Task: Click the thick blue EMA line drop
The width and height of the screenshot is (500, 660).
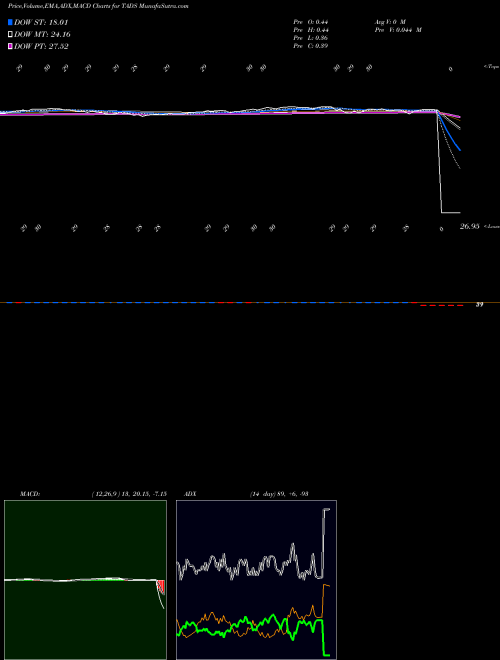Action: point(451,134)
